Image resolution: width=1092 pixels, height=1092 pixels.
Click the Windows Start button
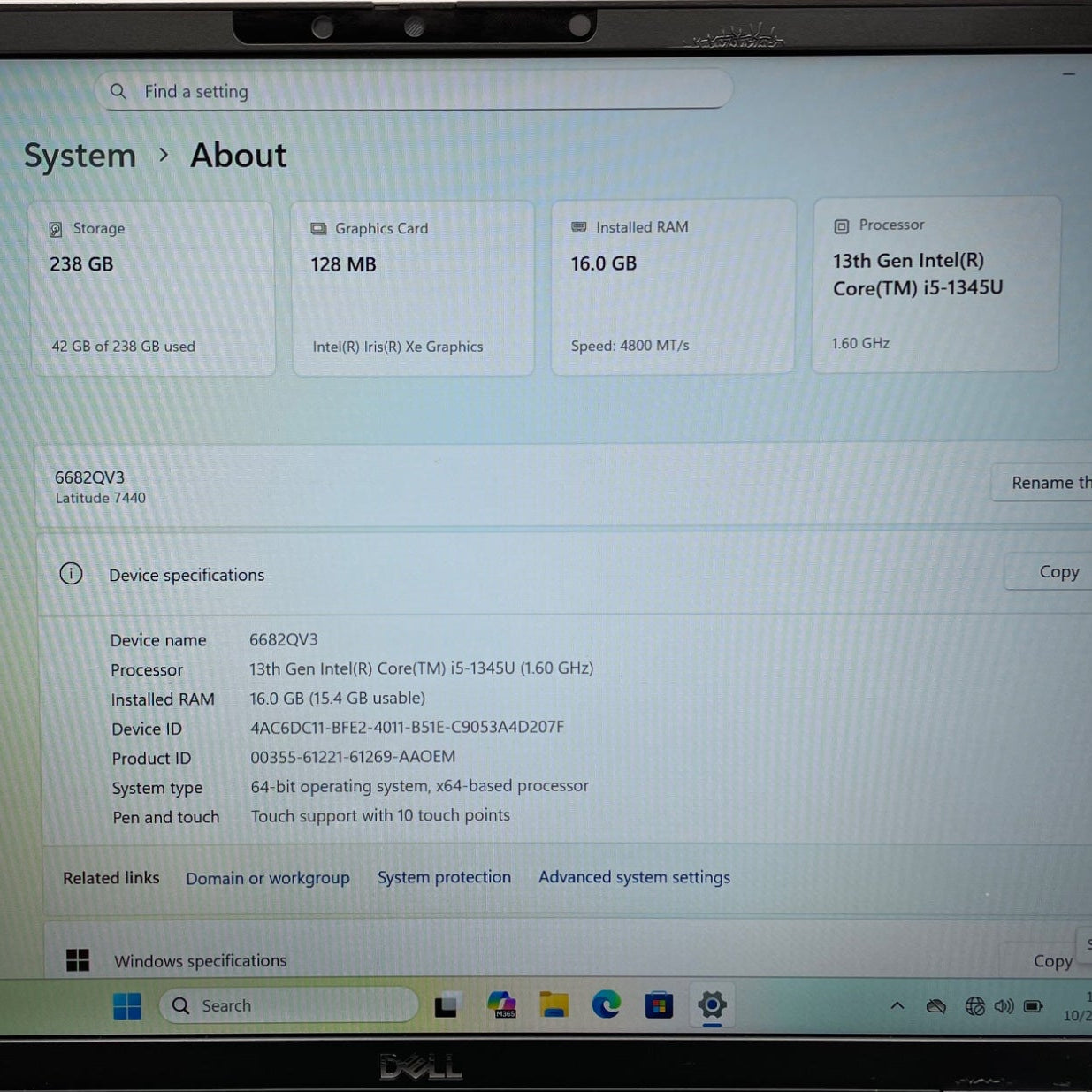(x=127, y=1006)
